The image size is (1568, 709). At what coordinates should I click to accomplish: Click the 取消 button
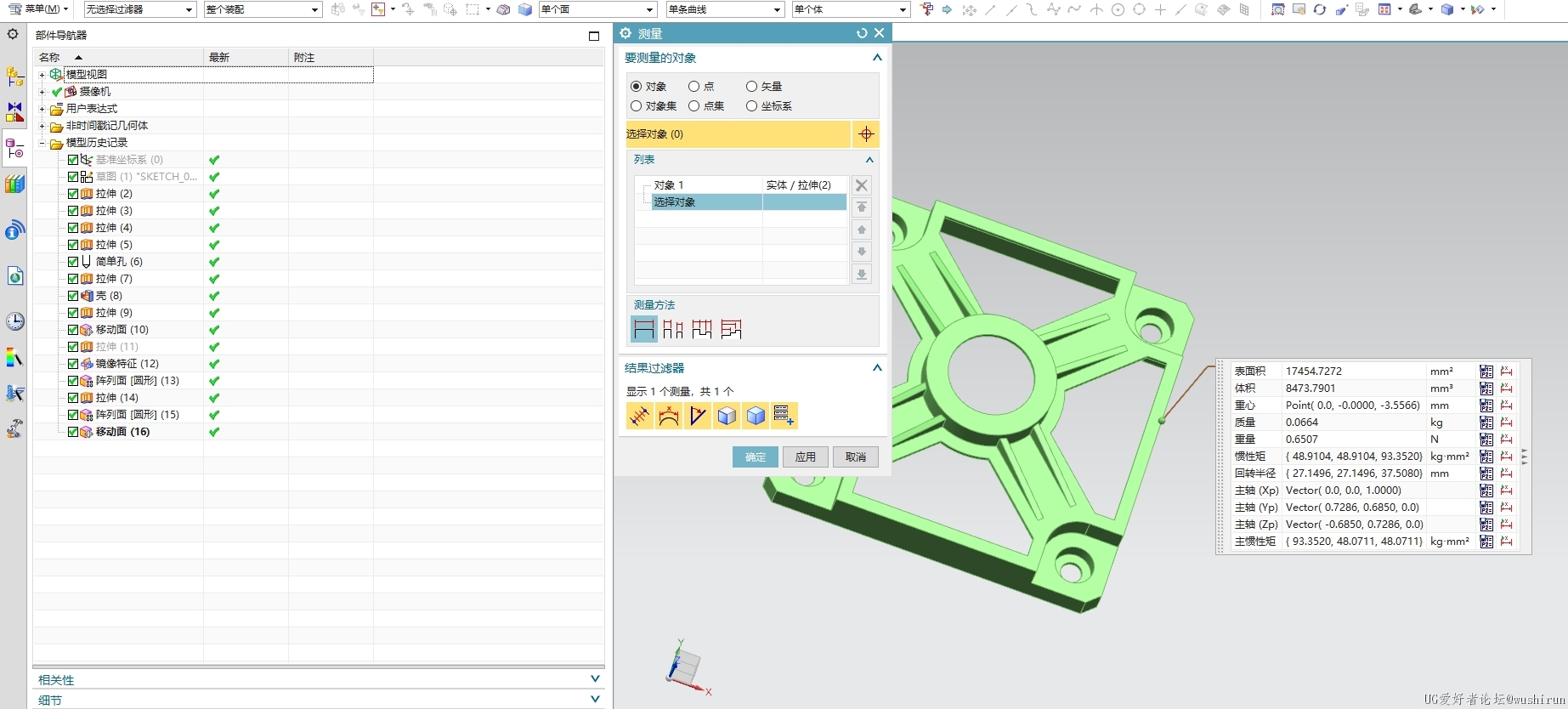point(856,457)
